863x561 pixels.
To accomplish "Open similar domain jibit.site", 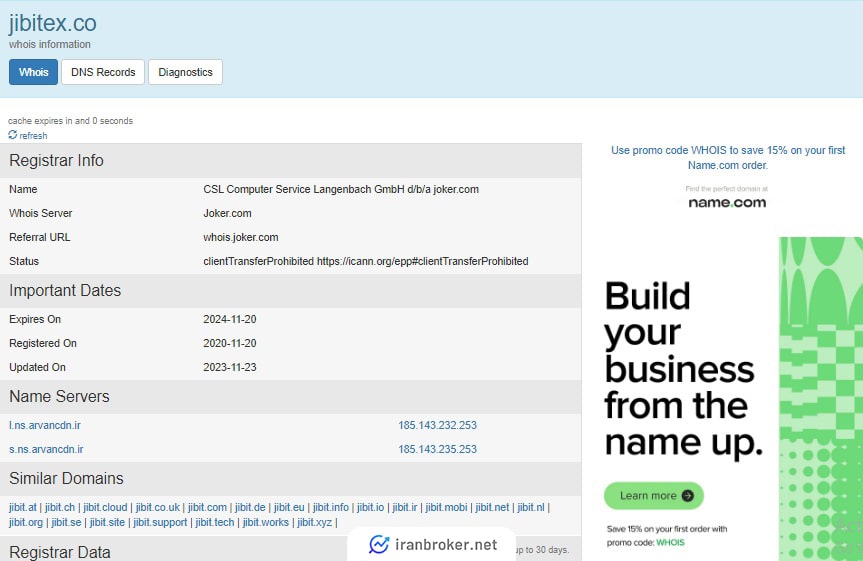I will pos(107,522).
